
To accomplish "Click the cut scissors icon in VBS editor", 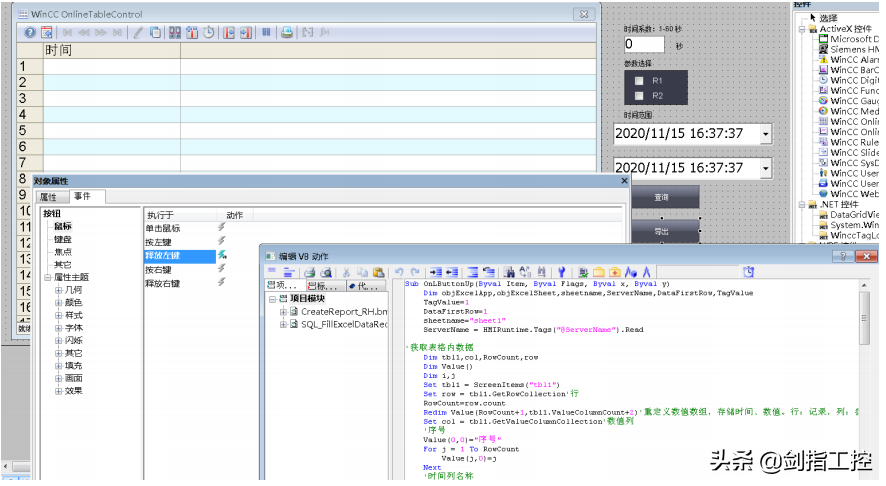I will [347, 271].
